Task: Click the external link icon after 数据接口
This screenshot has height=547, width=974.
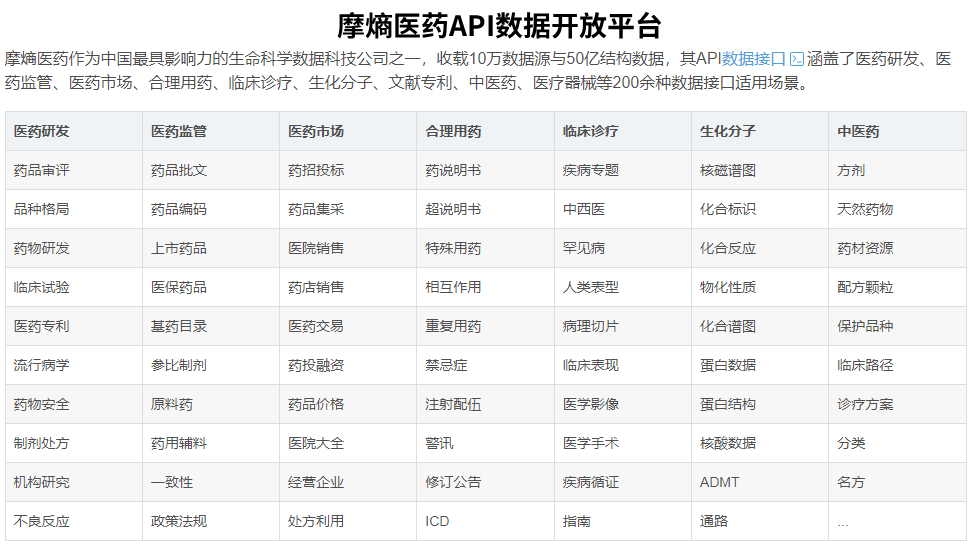Action: click(x=797, y=60)
